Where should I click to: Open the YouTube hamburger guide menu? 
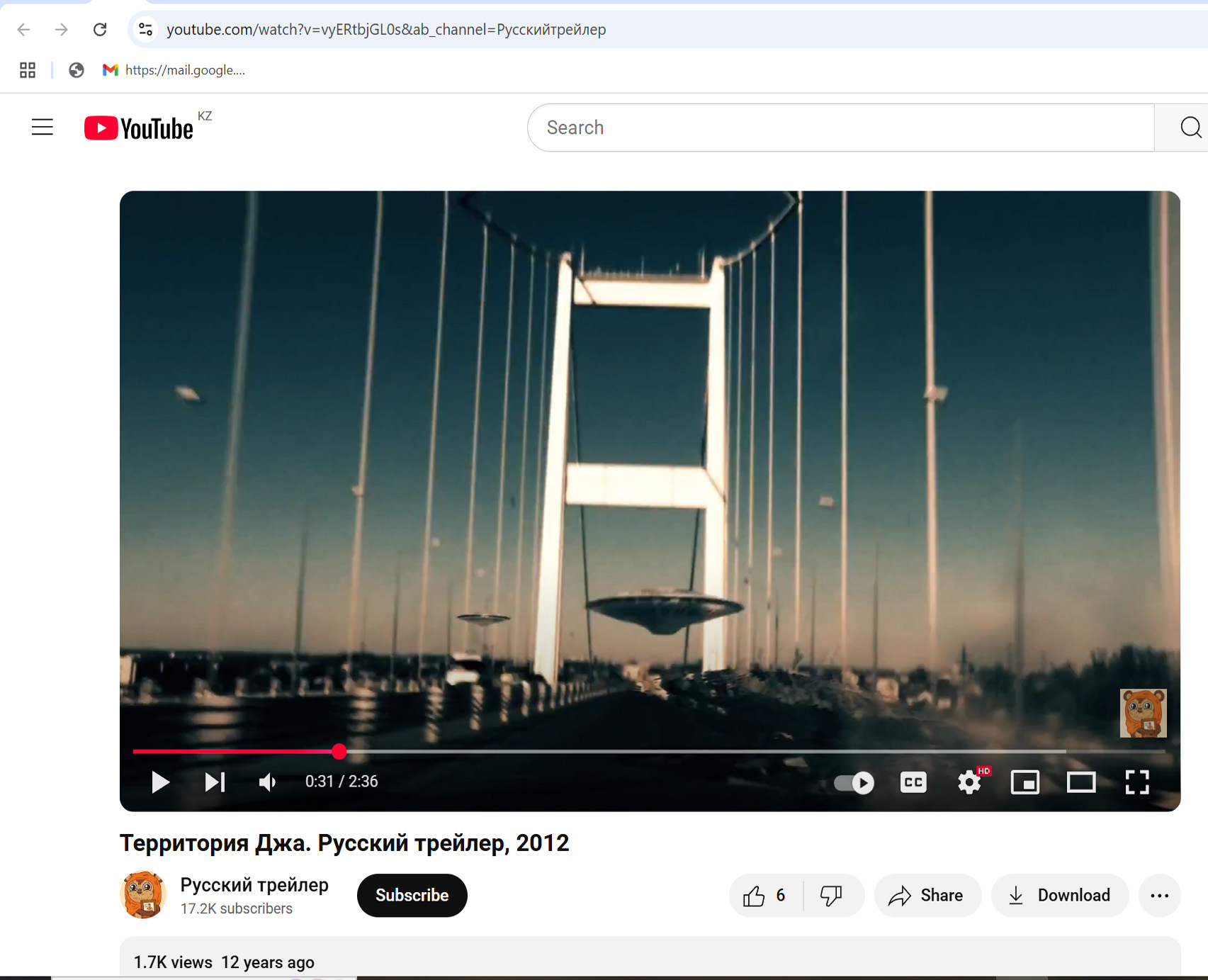(x=43, y=128)
